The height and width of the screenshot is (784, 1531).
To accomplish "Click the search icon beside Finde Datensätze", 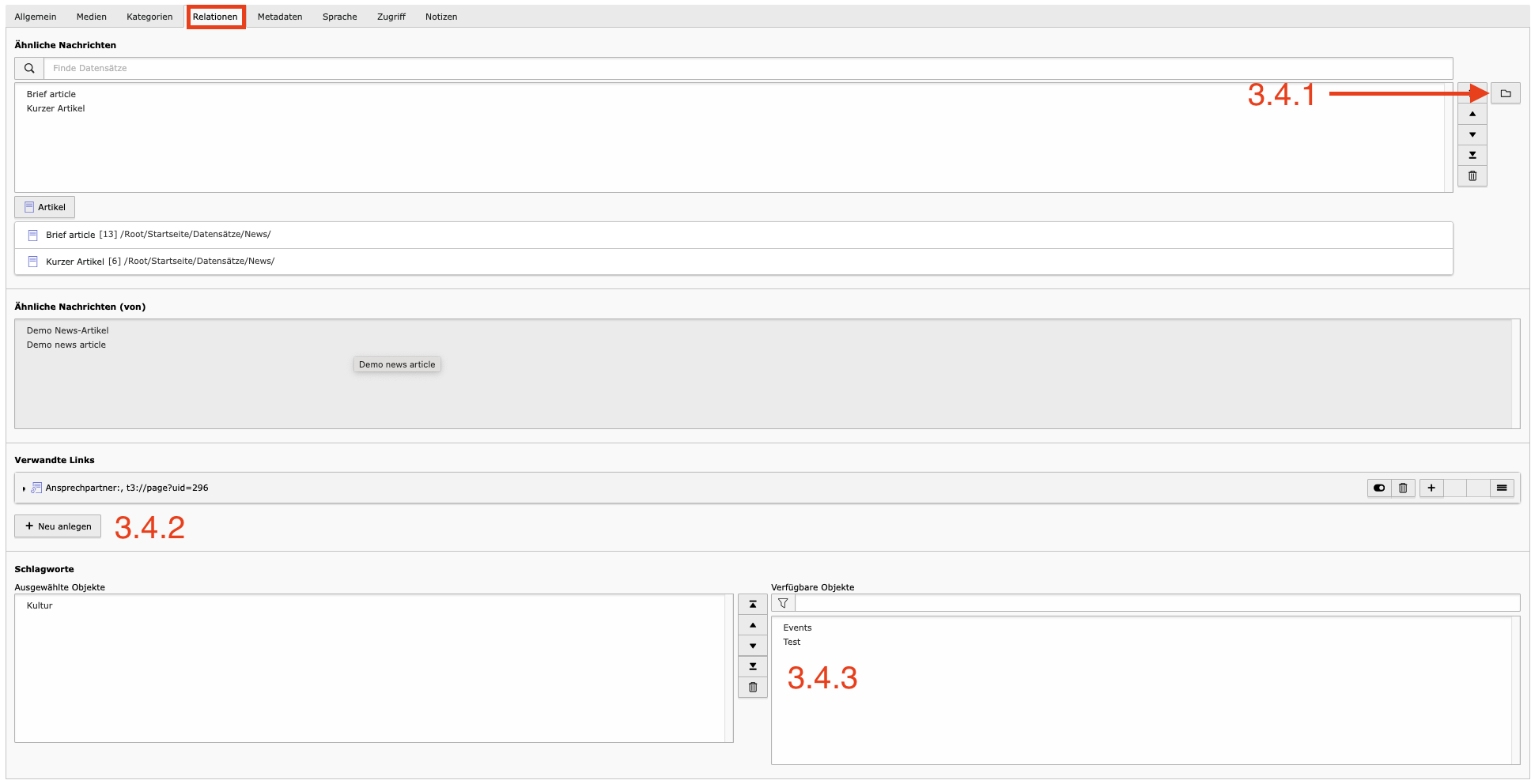I will [29, 69].
